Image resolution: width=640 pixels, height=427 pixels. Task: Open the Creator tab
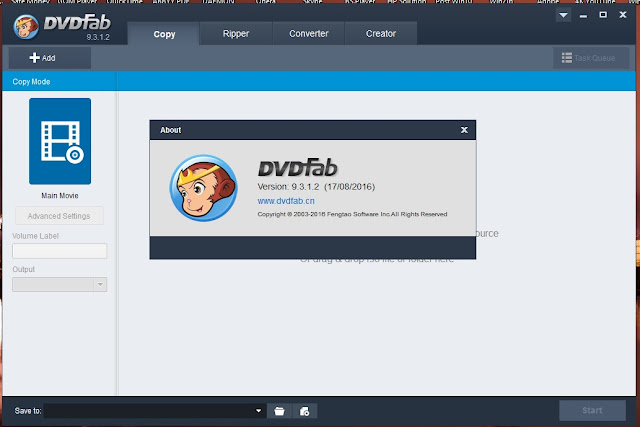(381, 33)
